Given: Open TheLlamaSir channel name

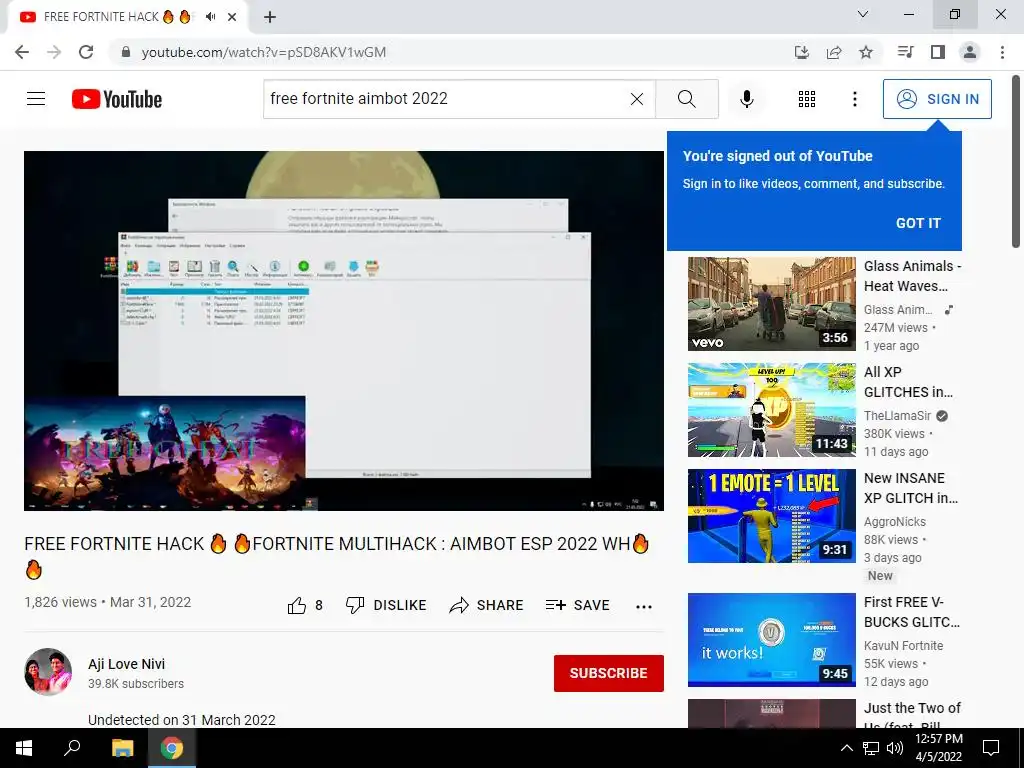Looking at the screenshot, I should (897, 416).
